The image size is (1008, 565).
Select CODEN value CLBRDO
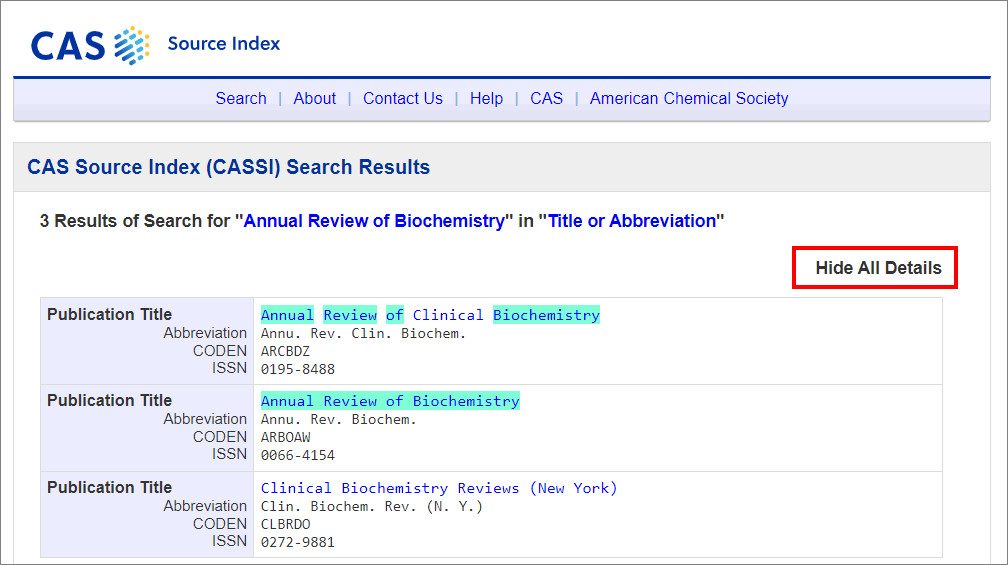coord(285,525)
